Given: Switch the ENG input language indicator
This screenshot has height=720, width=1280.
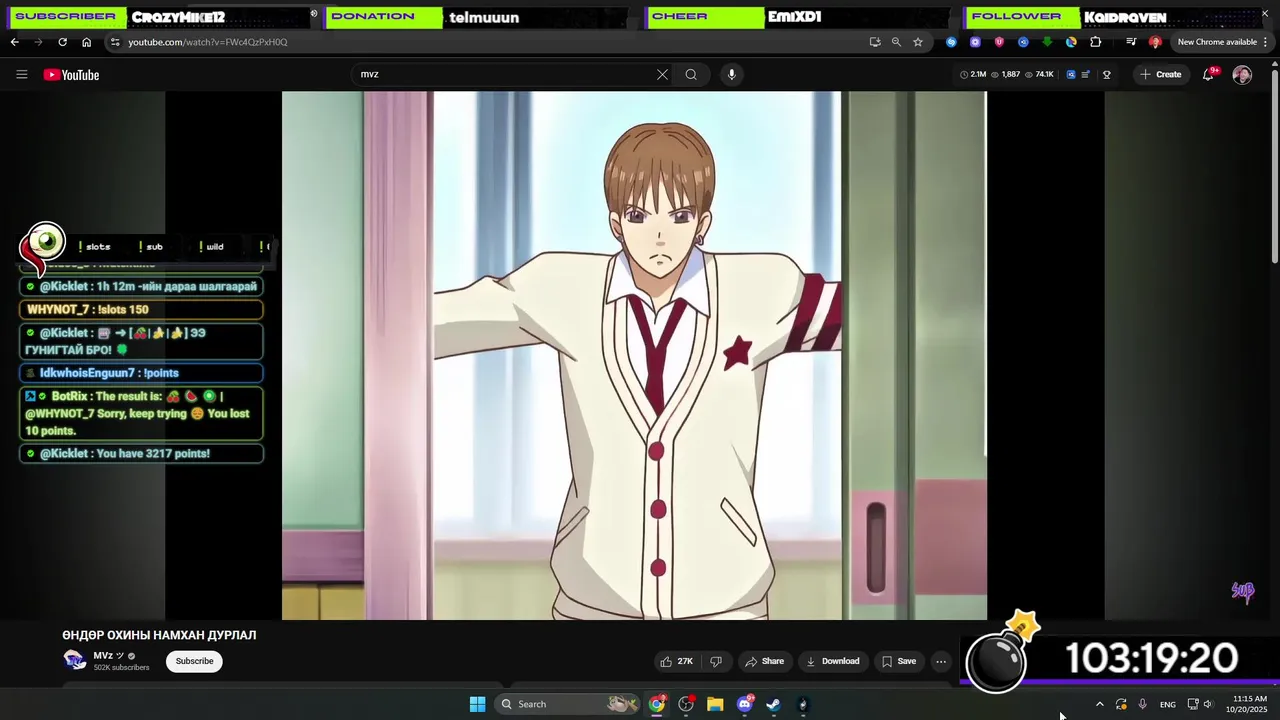Looking at the screenshot, I should point(1168,704).
